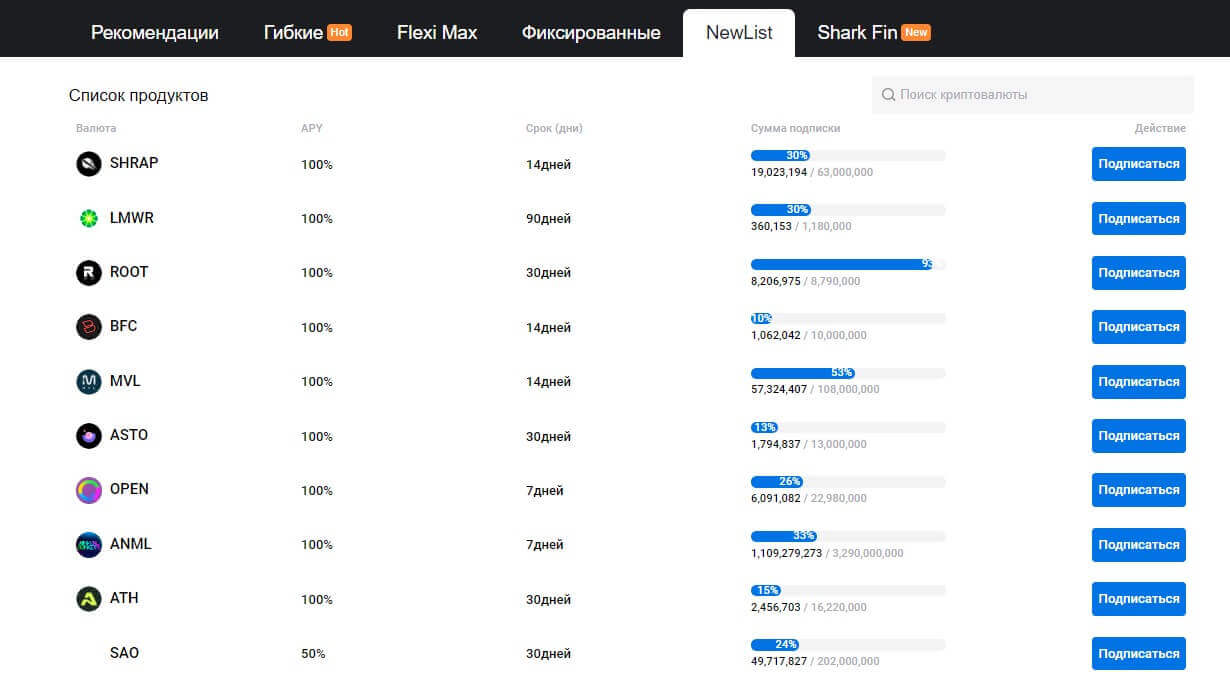Click the ATH coin icon
This screenshot has height=677, width=1230.
89,599
